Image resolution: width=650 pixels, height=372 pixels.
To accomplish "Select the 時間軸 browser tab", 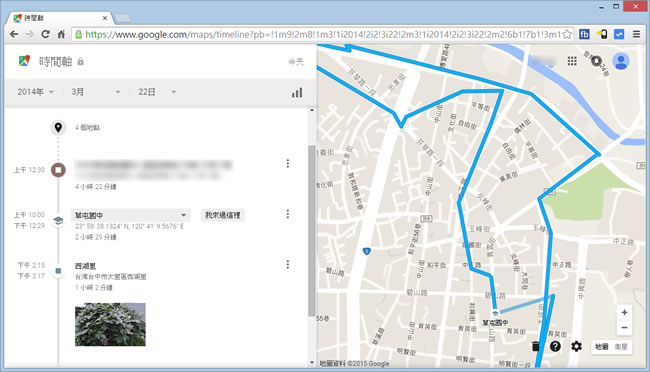I will [61, 18].
